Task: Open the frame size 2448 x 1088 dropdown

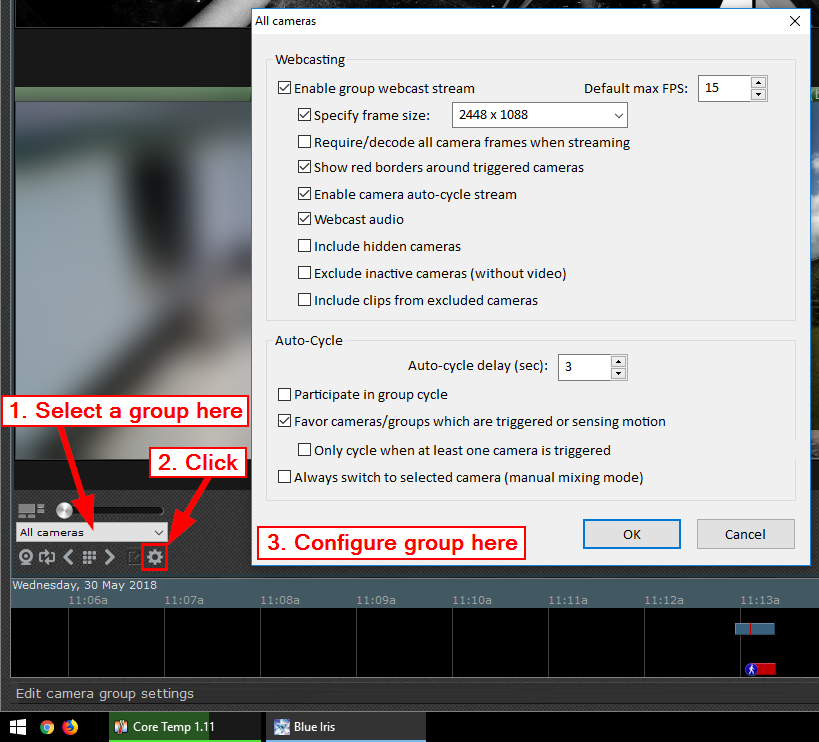Action: [540, 115]
